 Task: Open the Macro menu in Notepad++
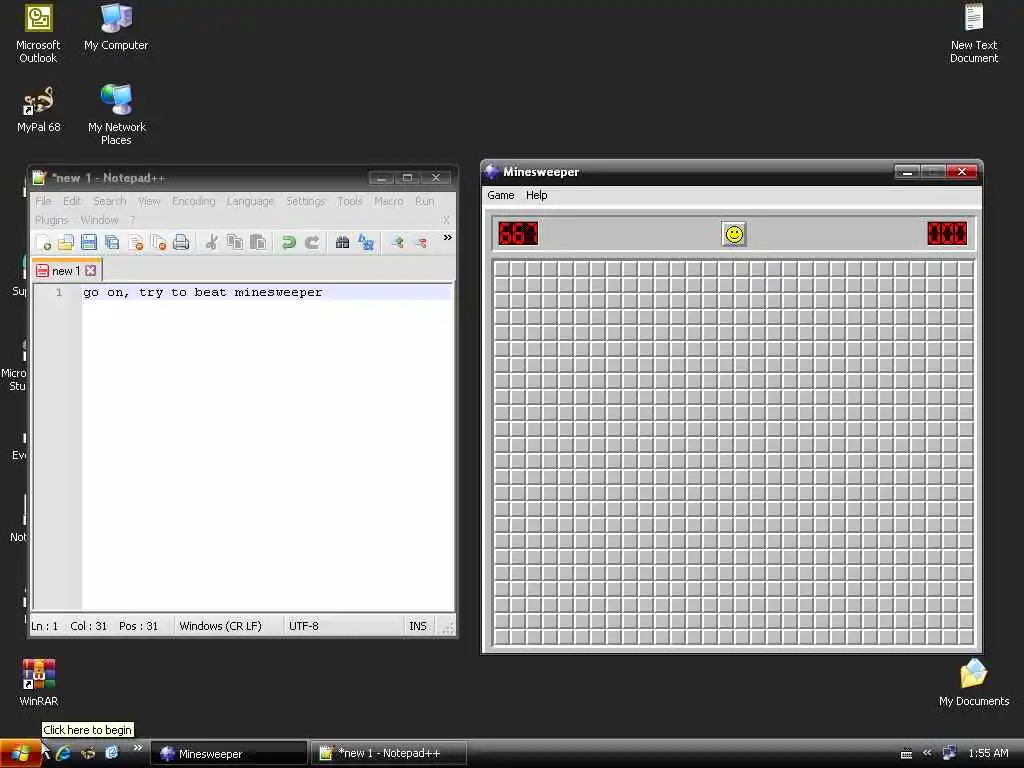coord(389,201)
